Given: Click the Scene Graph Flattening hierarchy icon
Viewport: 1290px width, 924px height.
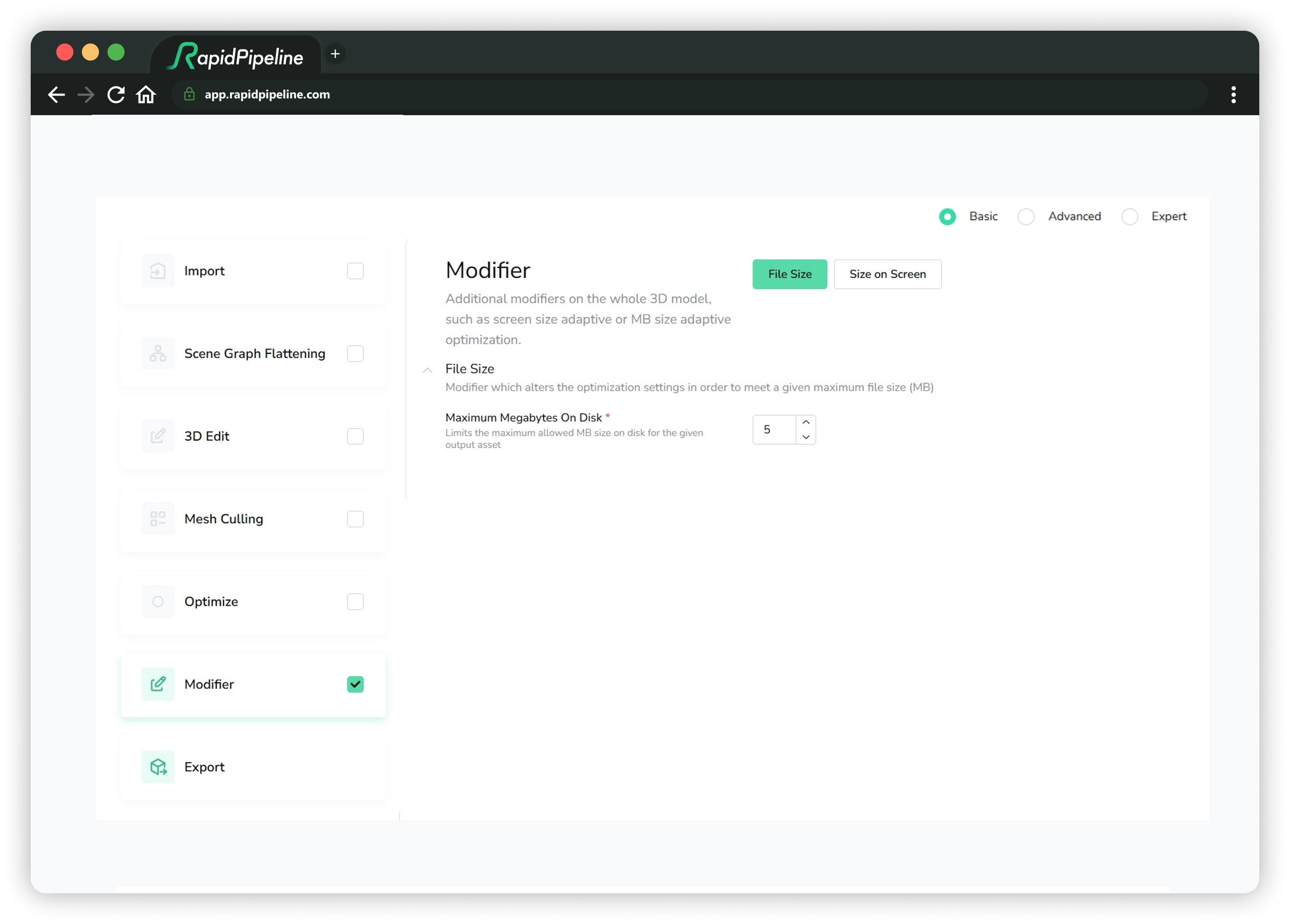Looking at the screenshot, I should 157,353.
